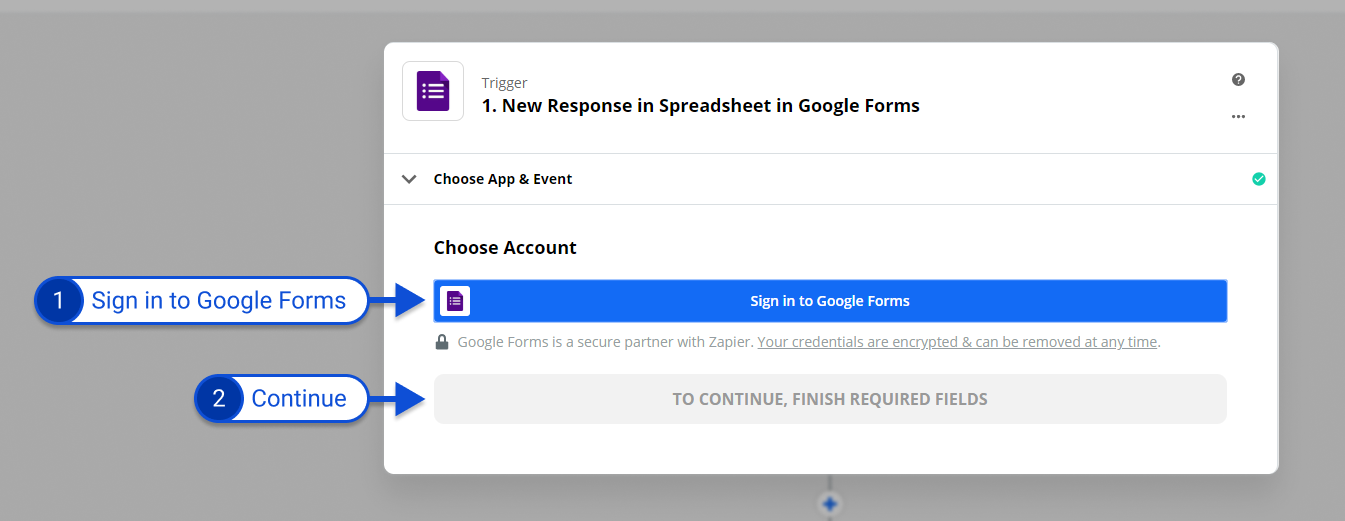
Task: Click the Sign in to Google Forms callout label
Action: (x=218, y=300)
